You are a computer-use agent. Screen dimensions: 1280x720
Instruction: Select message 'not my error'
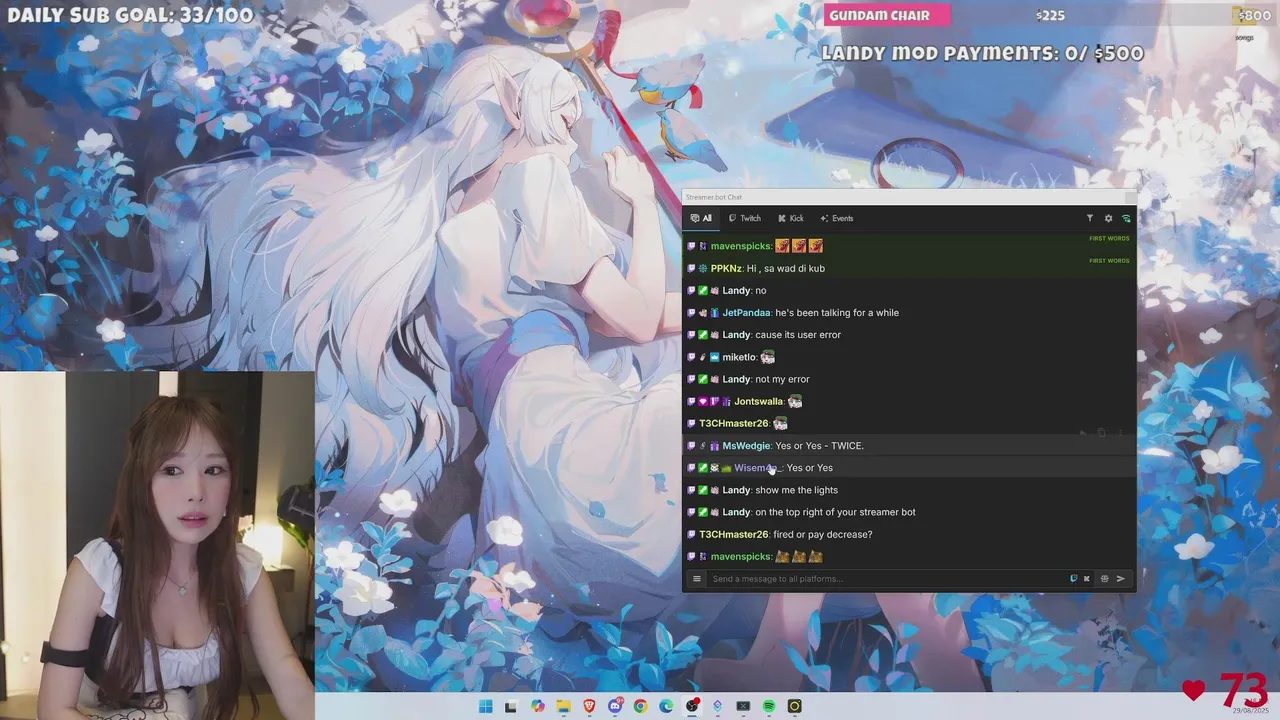[x=782, y=379]
